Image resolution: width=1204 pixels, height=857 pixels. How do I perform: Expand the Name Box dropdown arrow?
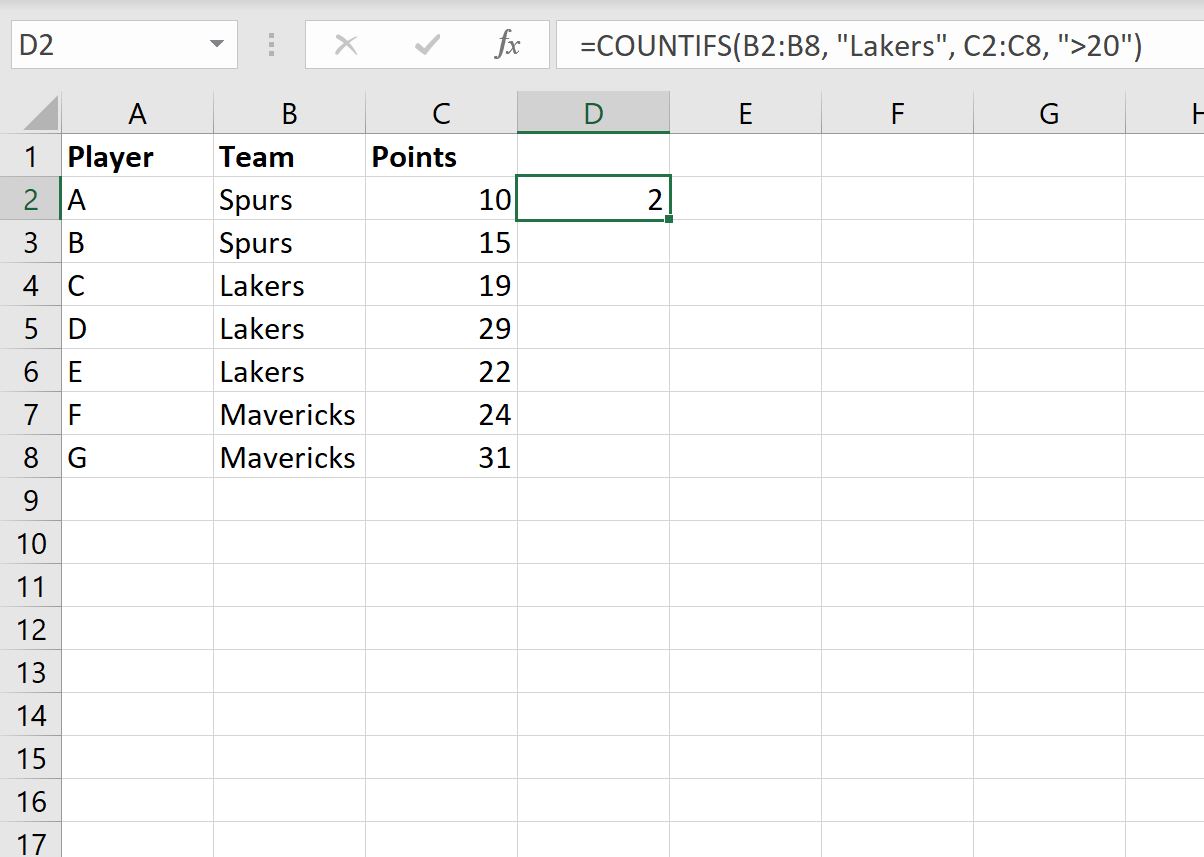(x=217, y=45)
